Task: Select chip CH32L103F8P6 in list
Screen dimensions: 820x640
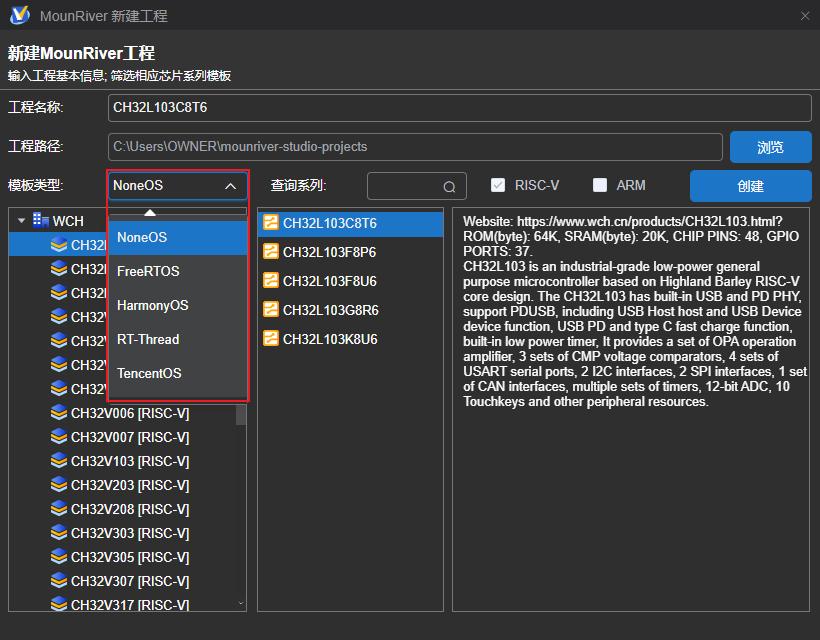Action: [x=350, y=252]
